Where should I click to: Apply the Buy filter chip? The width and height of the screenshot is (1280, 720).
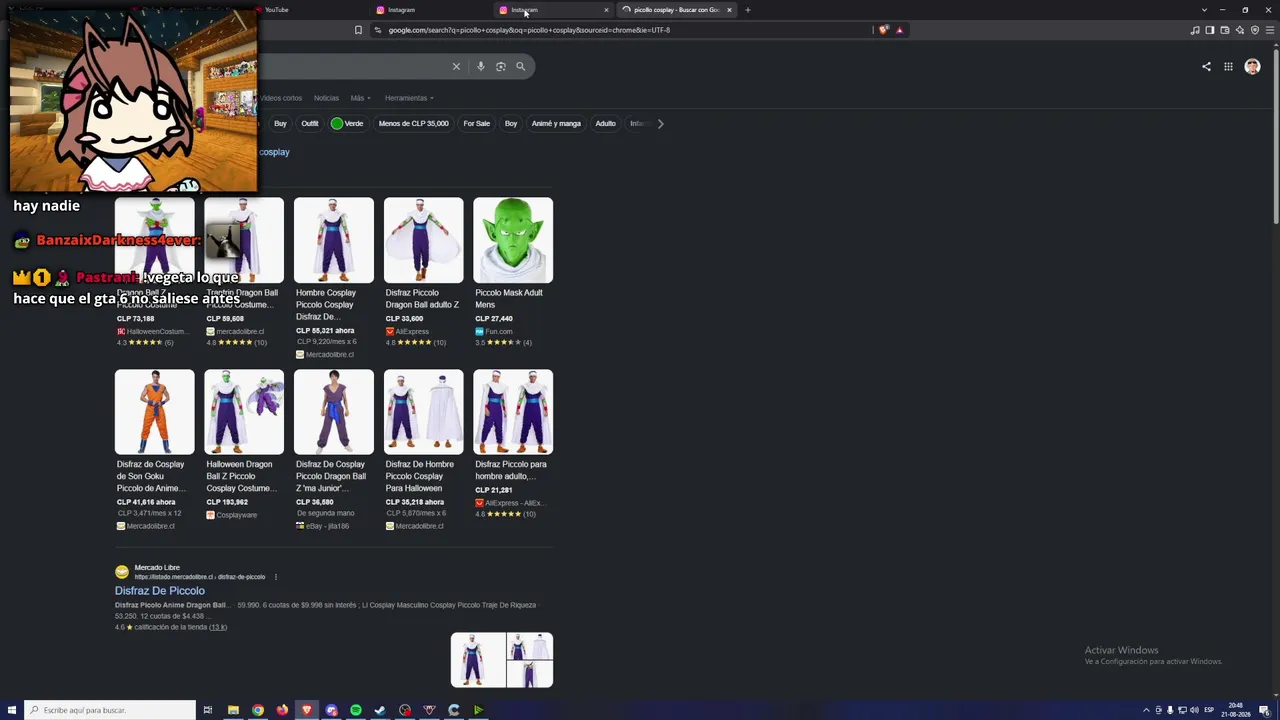(x=280, y=124)
